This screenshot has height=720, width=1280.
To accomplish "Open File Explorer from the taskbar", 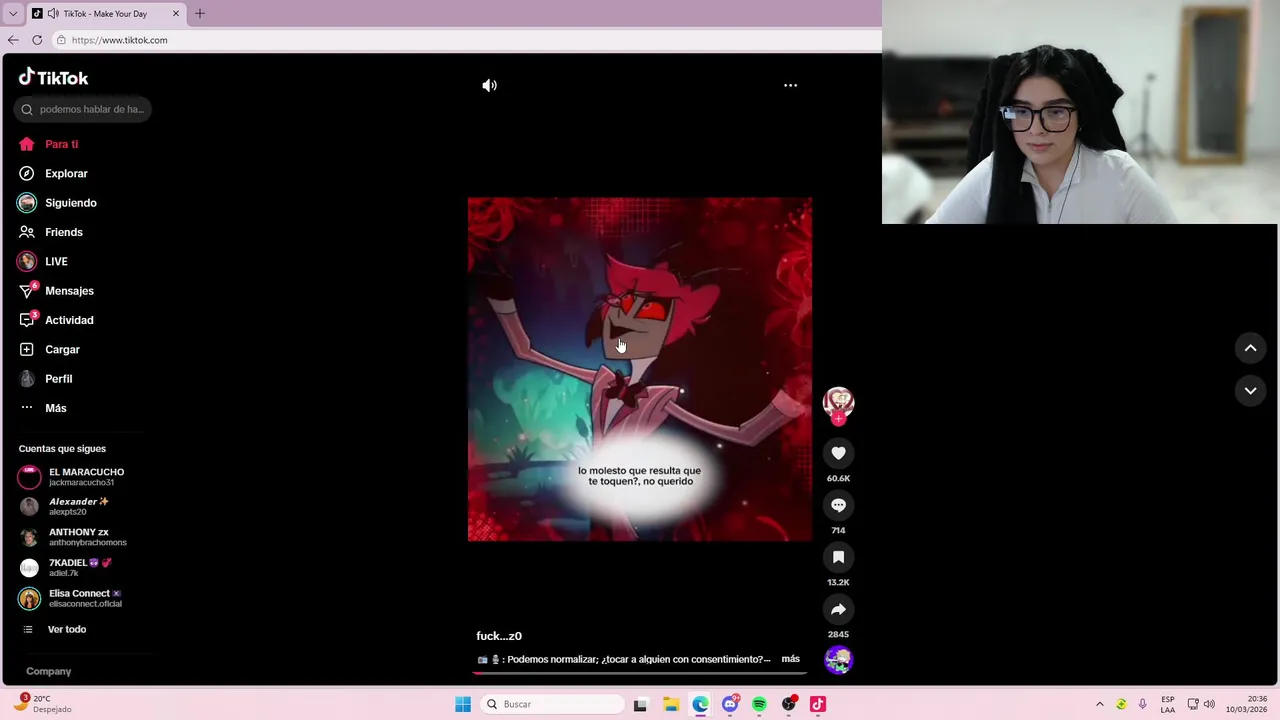I will (670, 704).
